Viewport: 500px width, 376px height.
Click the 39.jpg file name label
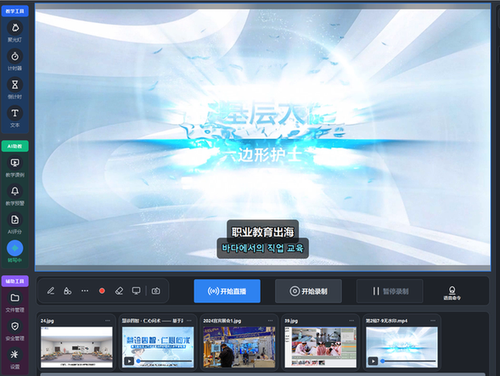(291, 321)
